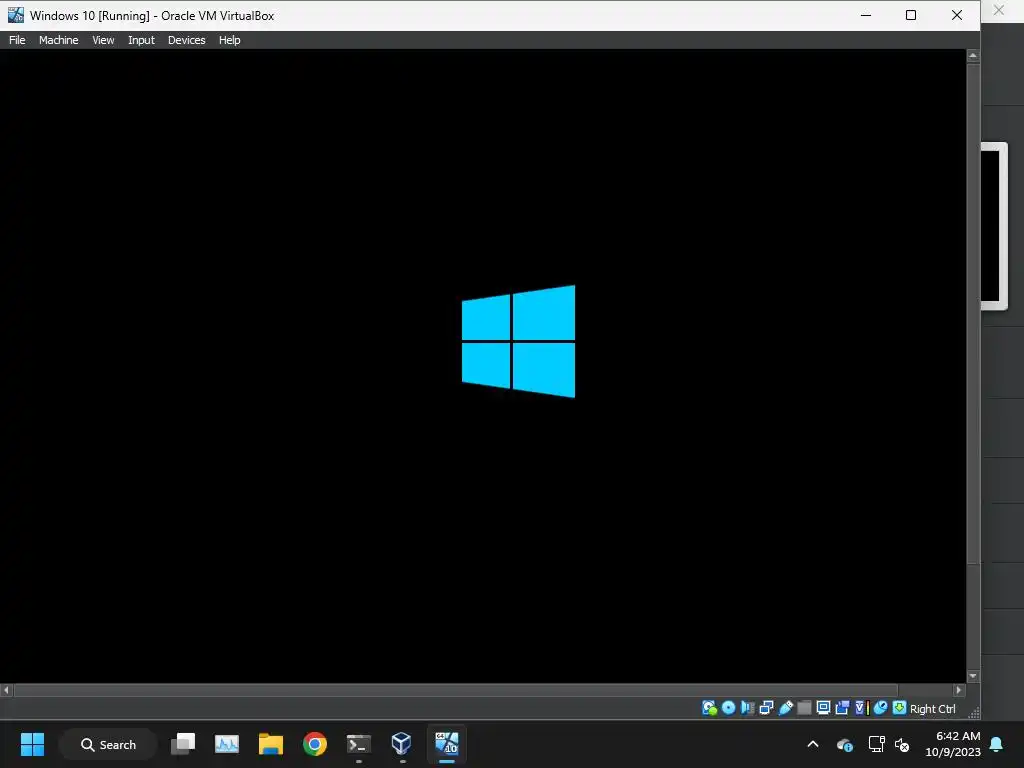Launch Google Chrome from the taskbar
The height and width of the screenshot is (768, 1024).
pyautogui.click(x=315, y=744)
